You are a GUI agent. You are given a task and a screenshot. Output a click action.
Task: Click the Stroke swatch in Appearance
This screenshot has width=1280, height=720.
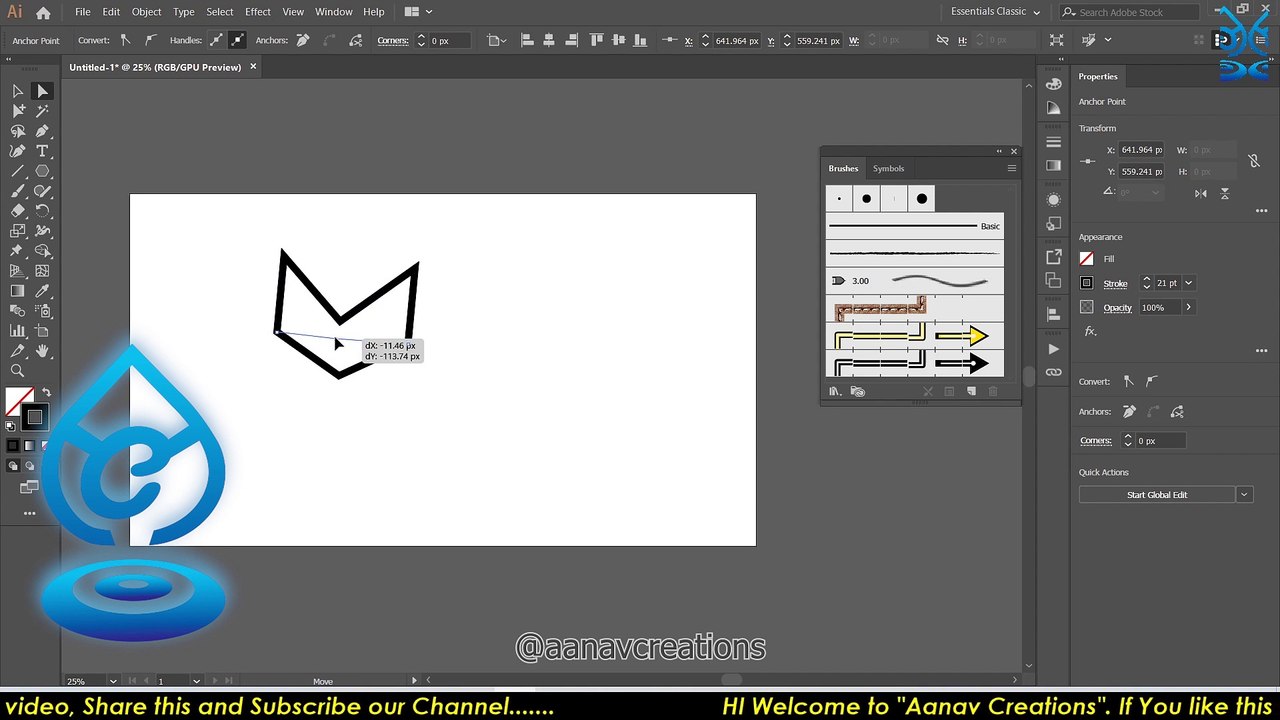click(x=1087, y=283)
